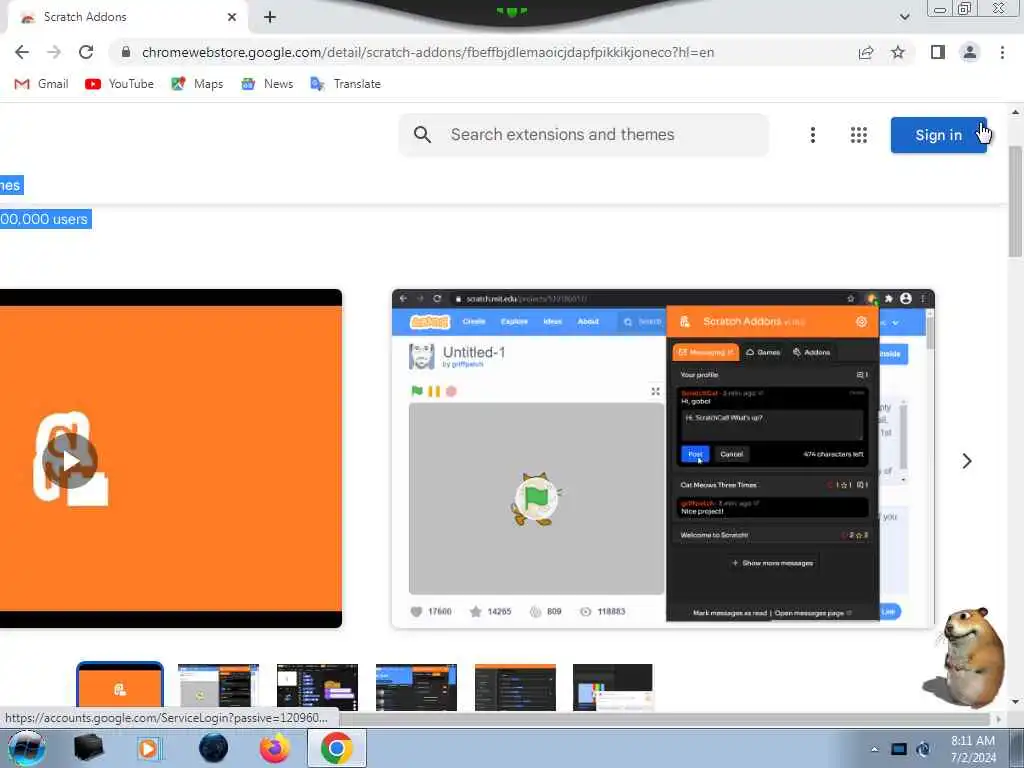Screen dimensions: 1024x768
Task: Click the highlighted users count text
Action: (x=44, y=219)
